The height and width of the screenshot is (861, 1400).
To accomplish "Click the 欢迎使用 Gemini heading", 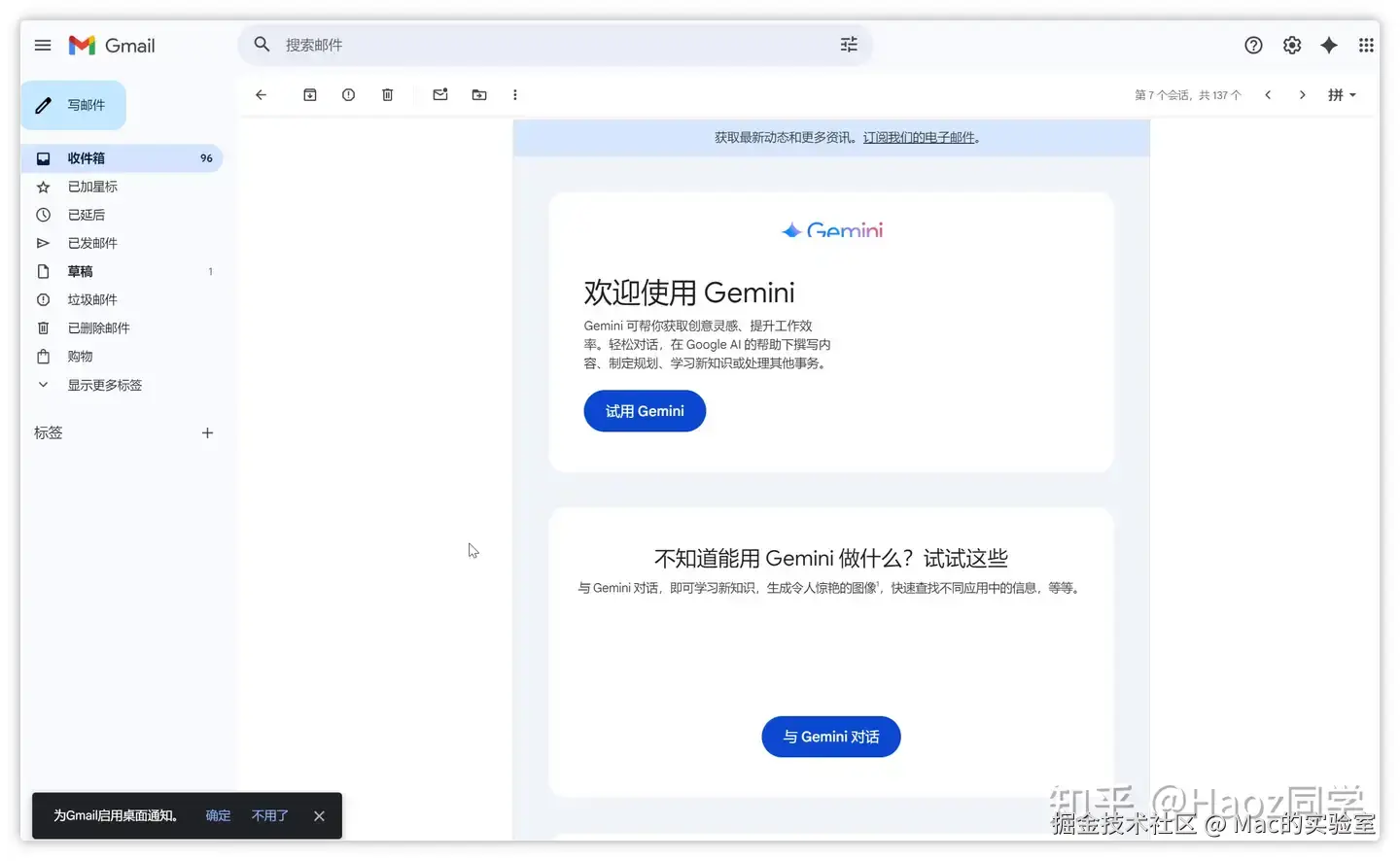I will pyautogui.click(x=689, y=293).
